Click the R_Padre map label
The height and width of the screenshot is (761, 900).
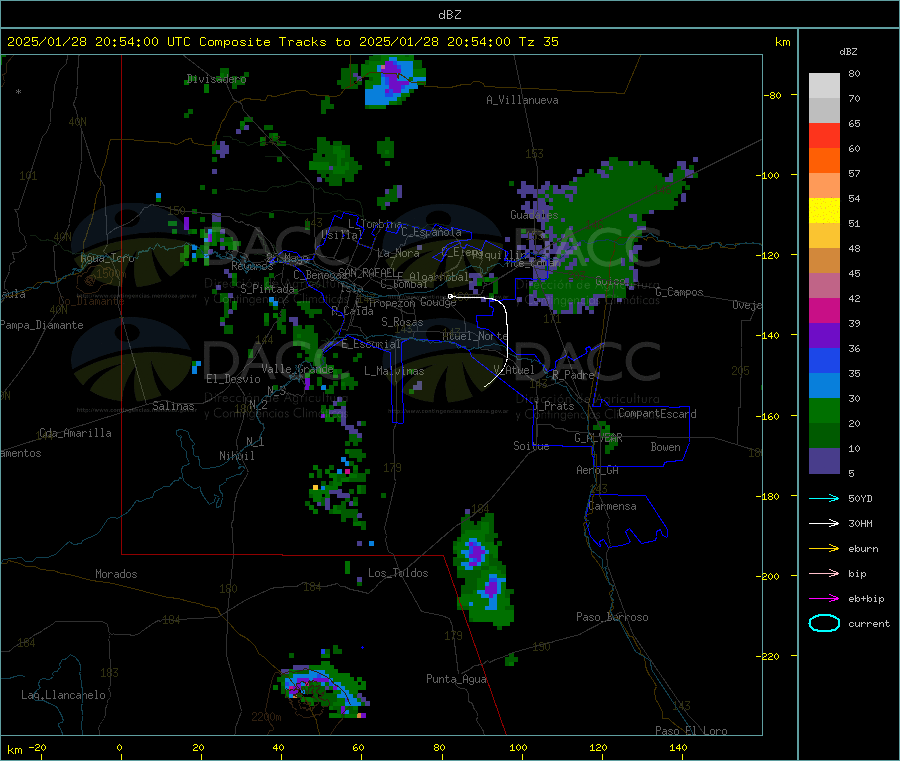[573, 375]
